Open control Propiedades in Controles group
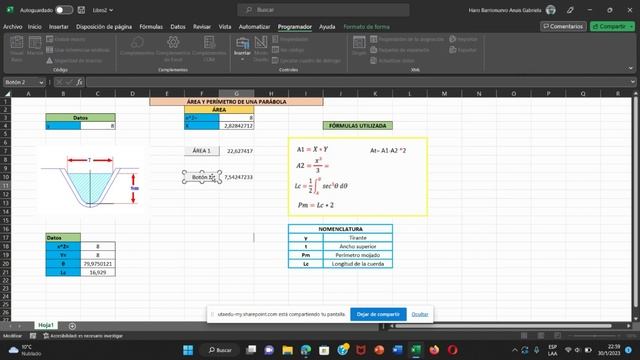Viewport: 640px width, 360px height. (x=290, y=39)
